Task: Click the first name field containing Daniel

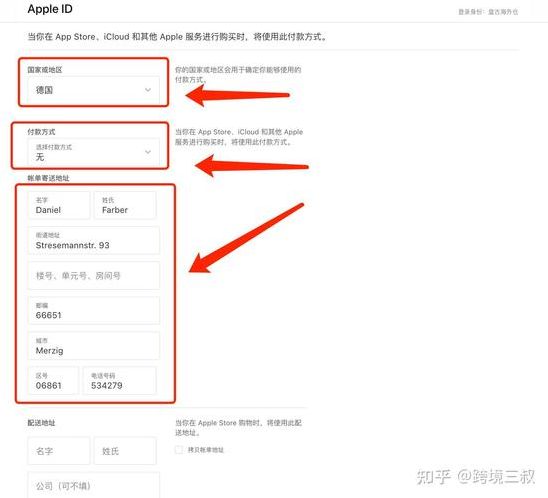Action: 59,205
